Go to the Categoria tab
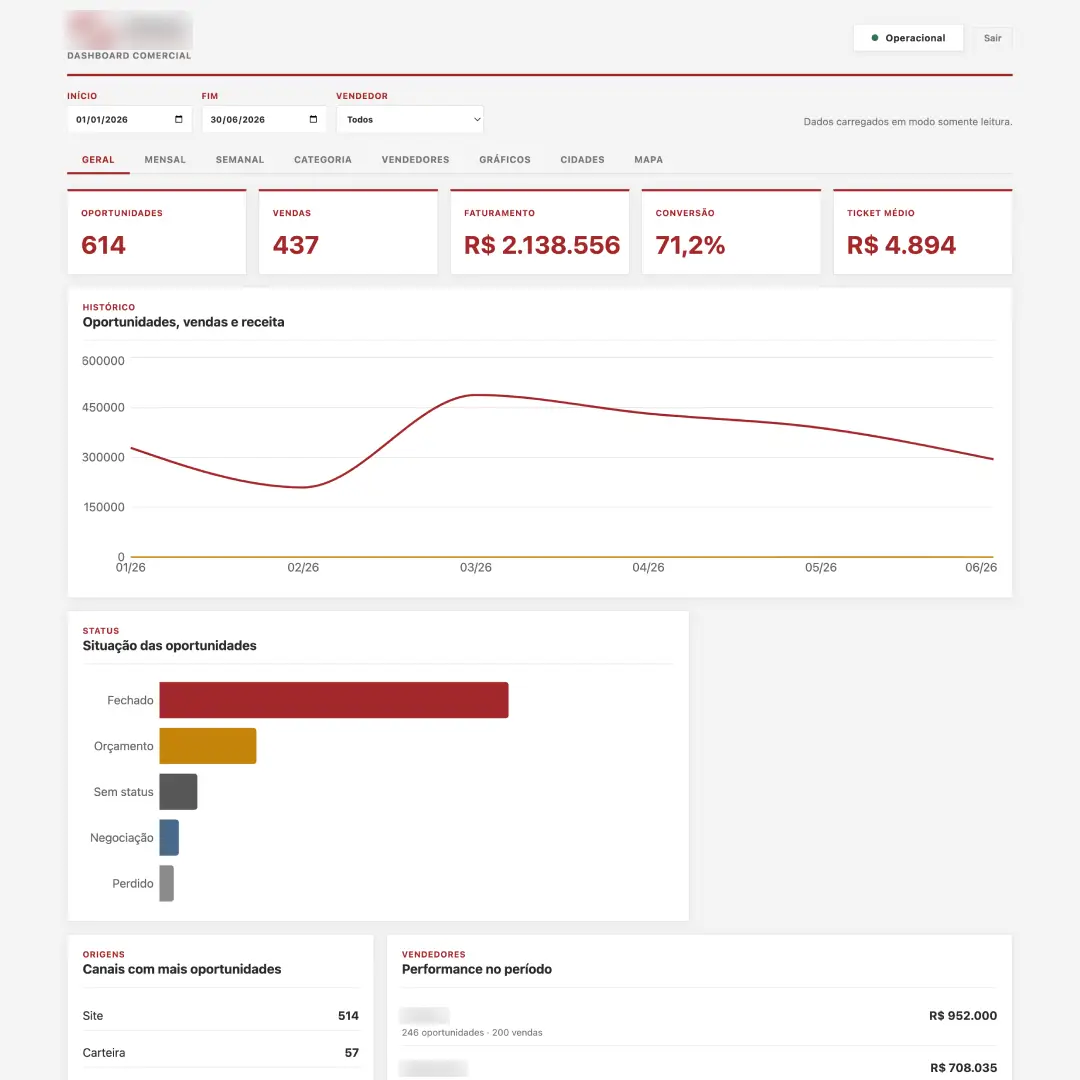The height and width of the screenshot is (1080, 1080). (323, 160)
